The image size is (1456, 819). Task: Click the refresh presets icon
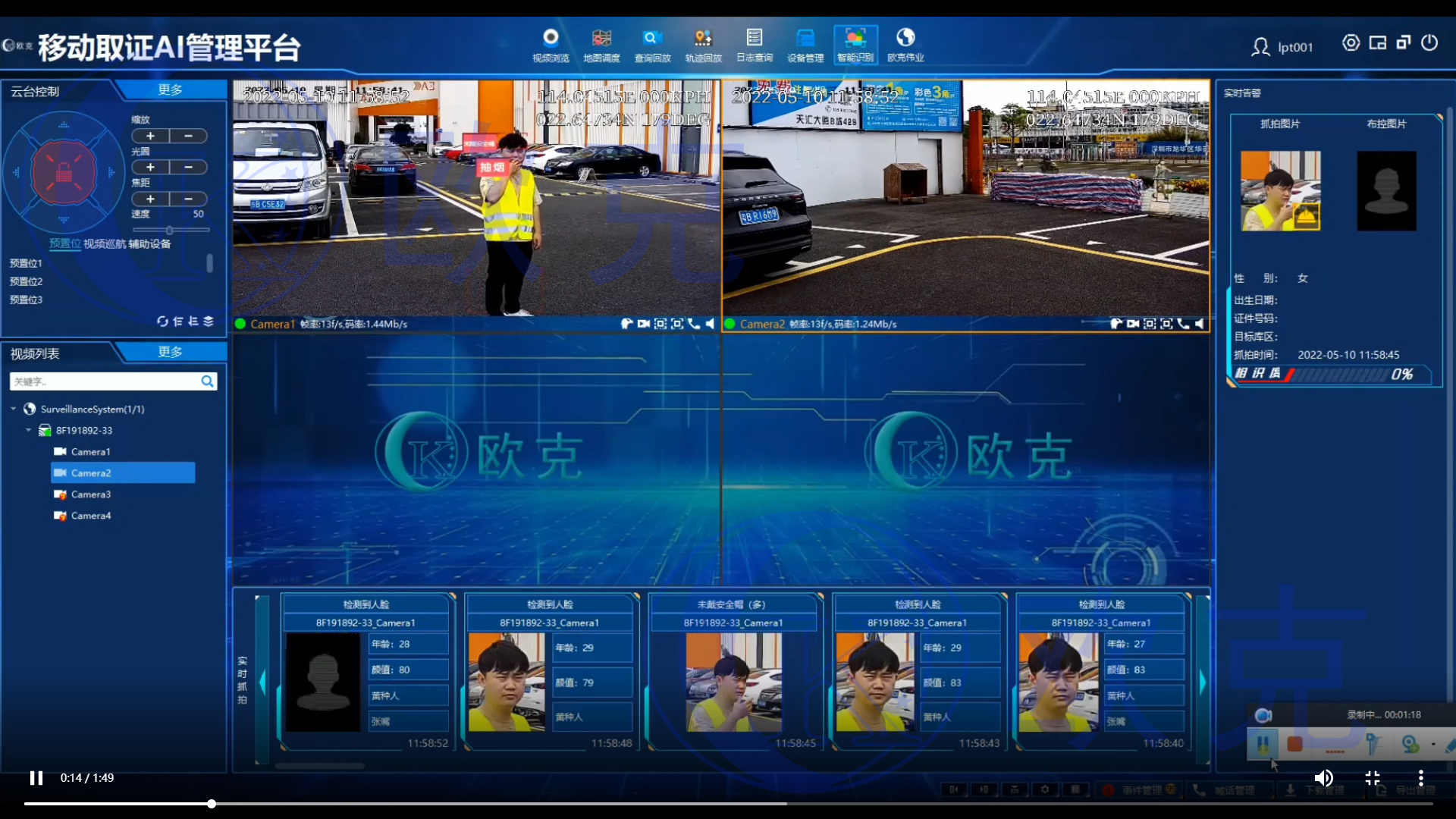[162, 322]
